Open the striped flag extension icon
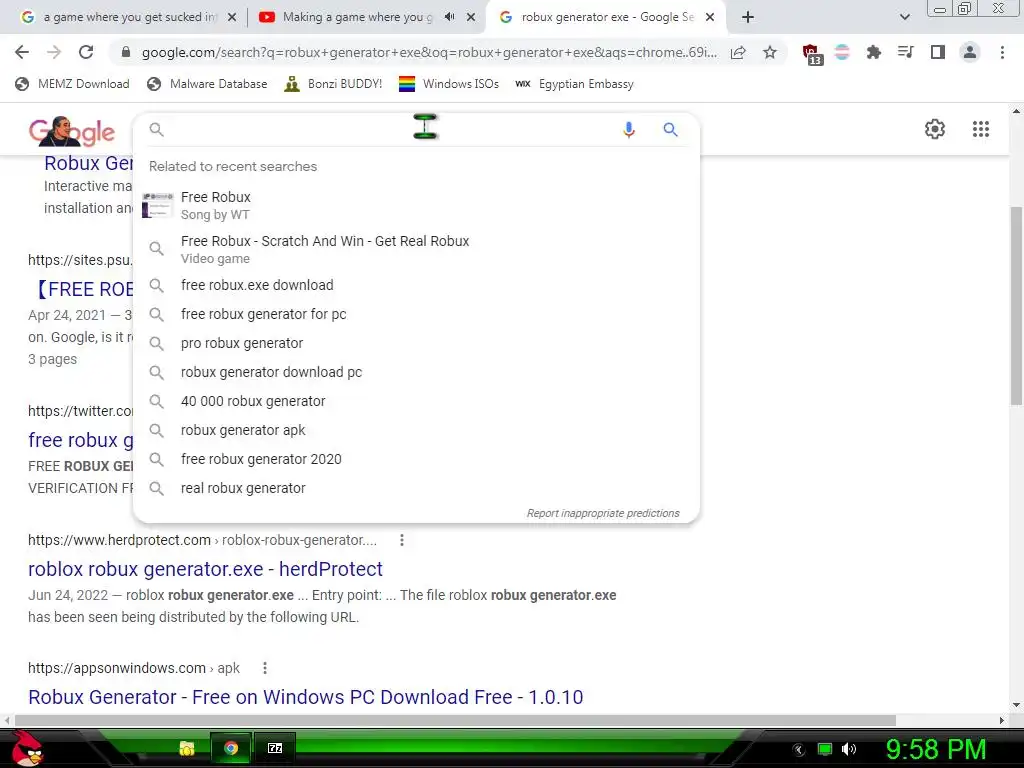The width and height of the screenshot is (1024, 768). (842, 52)
